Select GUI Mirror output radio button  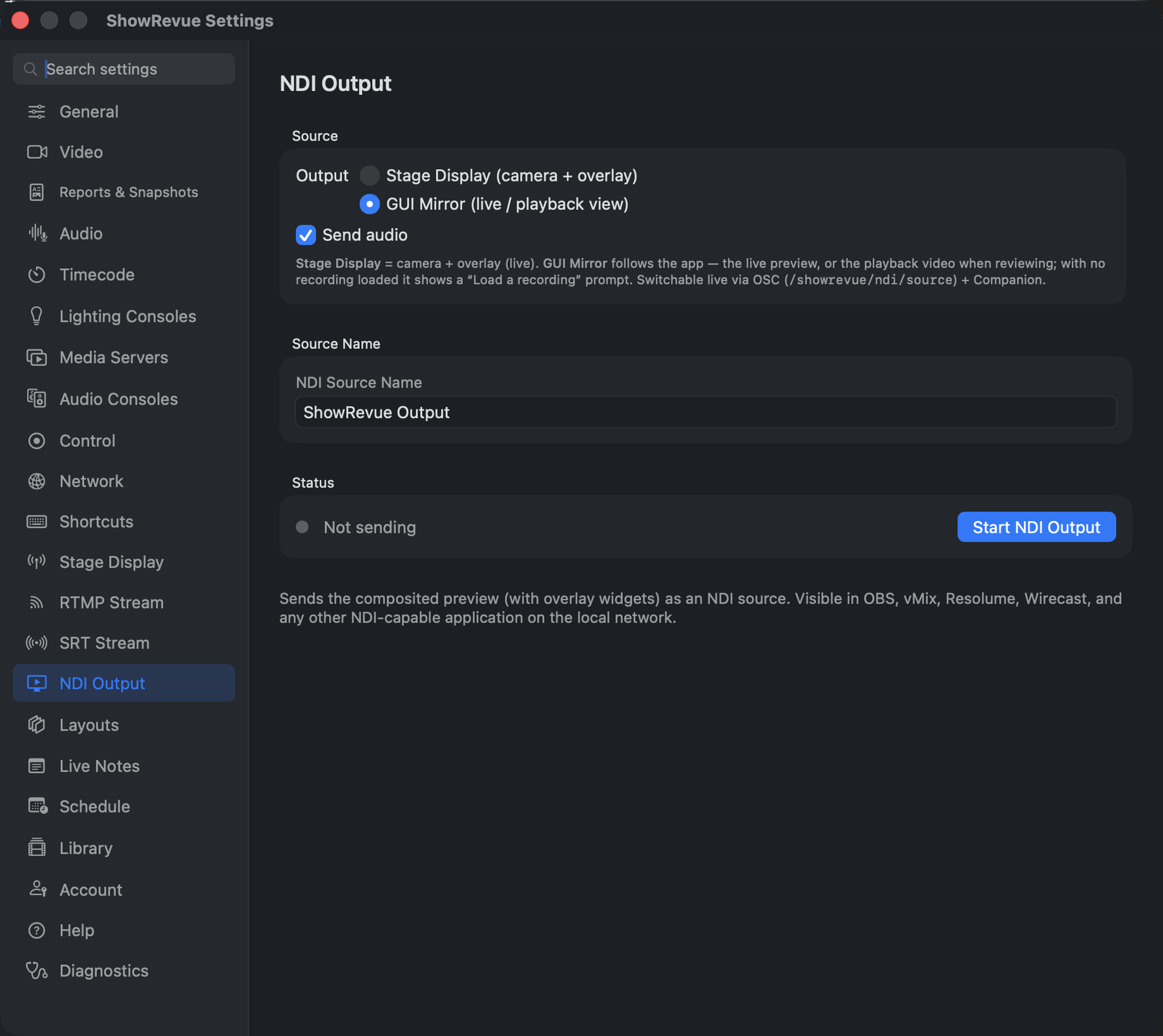[370, 204]
